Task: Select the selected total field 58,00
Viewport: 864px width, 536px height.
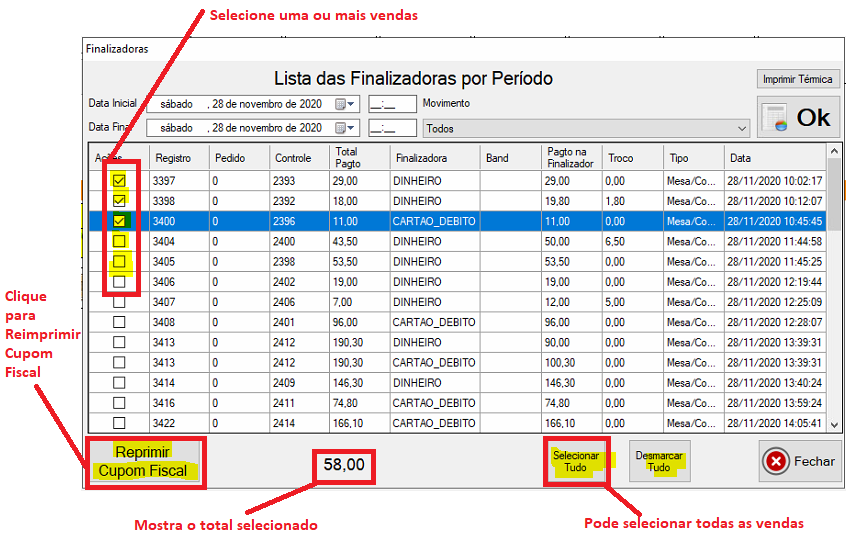Action: tap(344, 465)
